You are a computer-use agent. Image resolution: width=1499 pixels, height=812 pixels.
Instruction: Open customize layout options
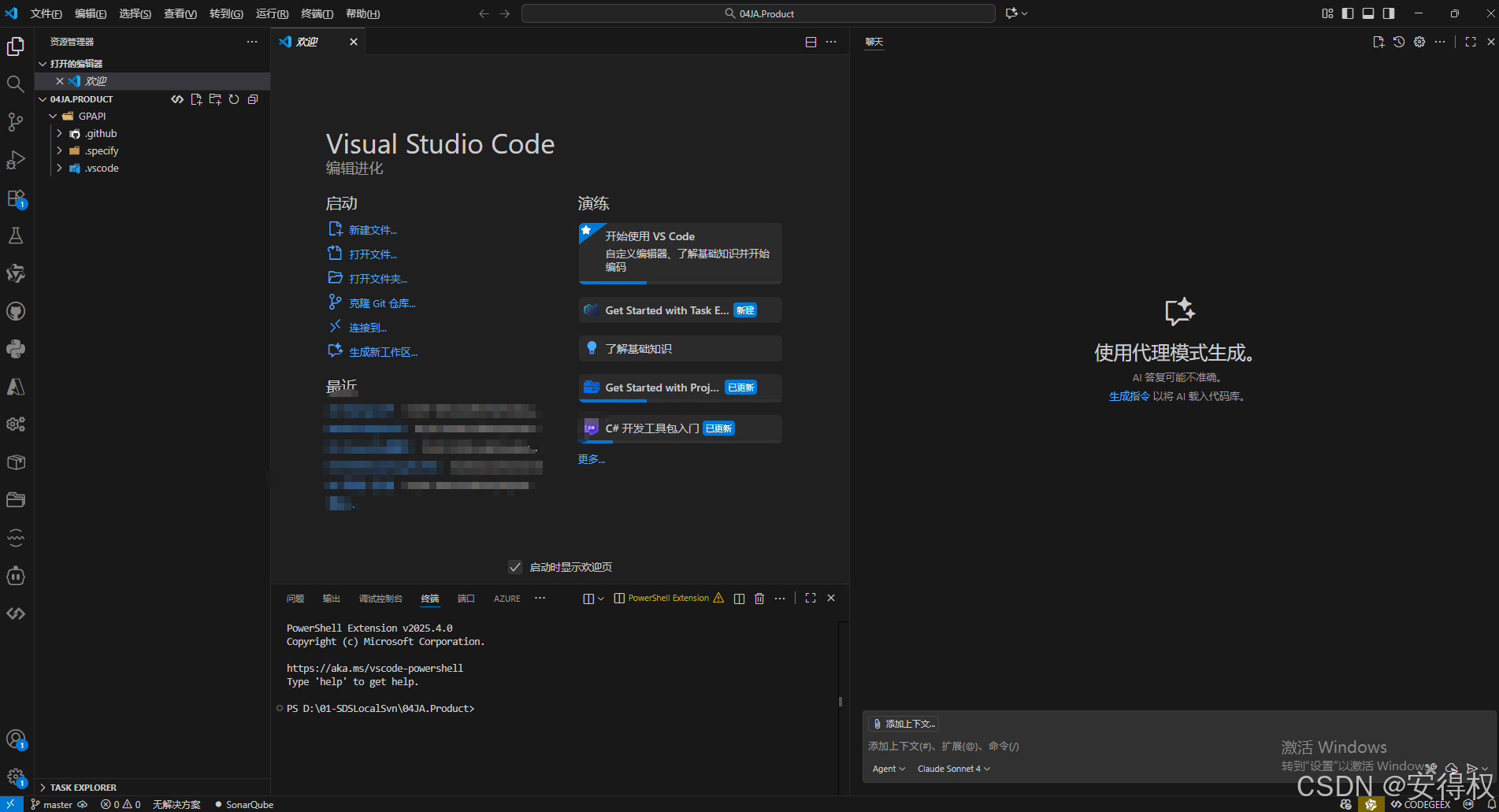pos(1327,13)
